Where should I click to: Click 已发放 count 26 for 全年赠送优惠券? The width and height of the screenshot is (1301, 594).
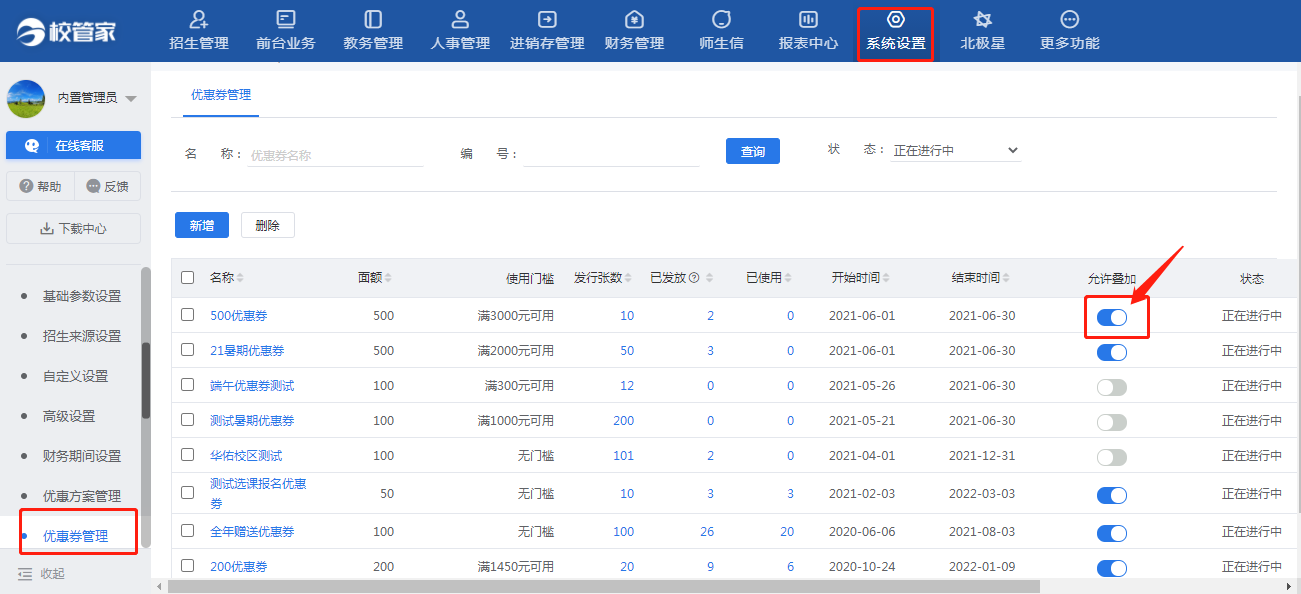(x=707, y=532)
